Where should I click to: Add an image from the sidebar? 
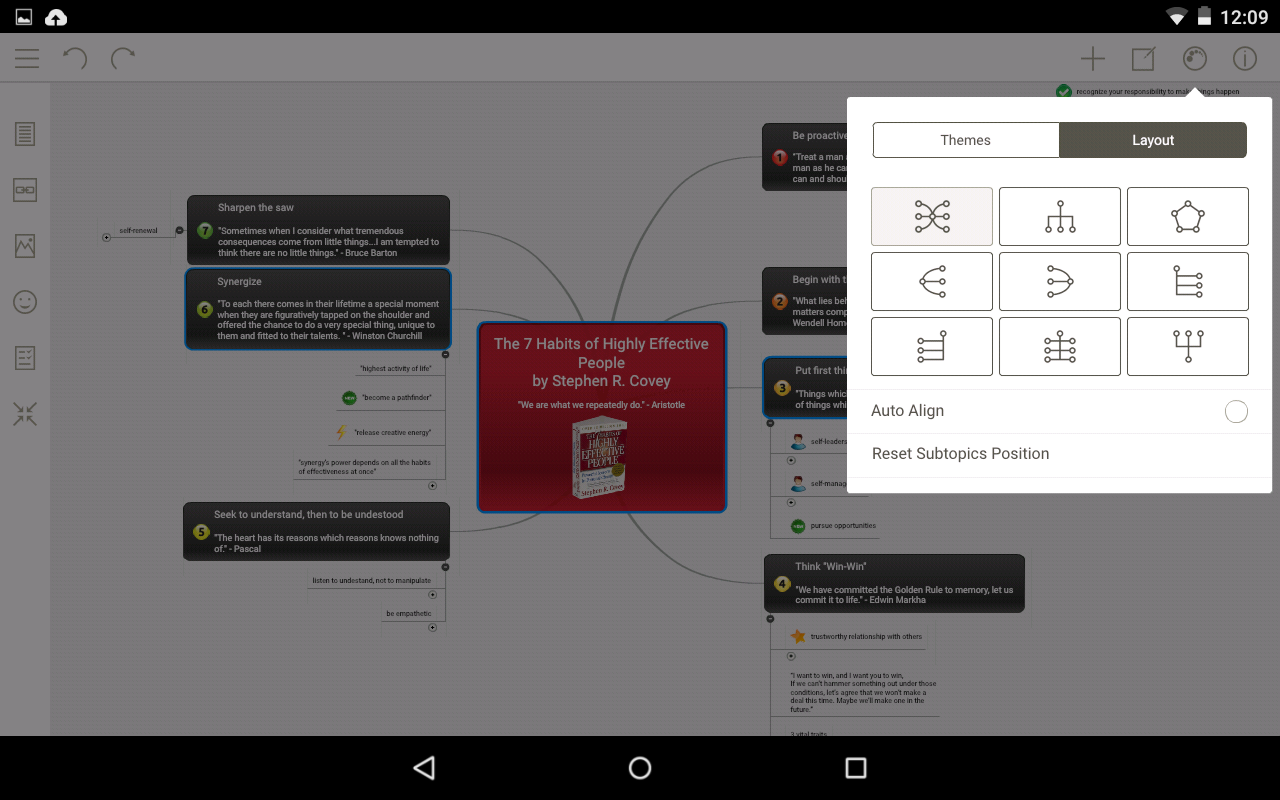click(25, 245)
